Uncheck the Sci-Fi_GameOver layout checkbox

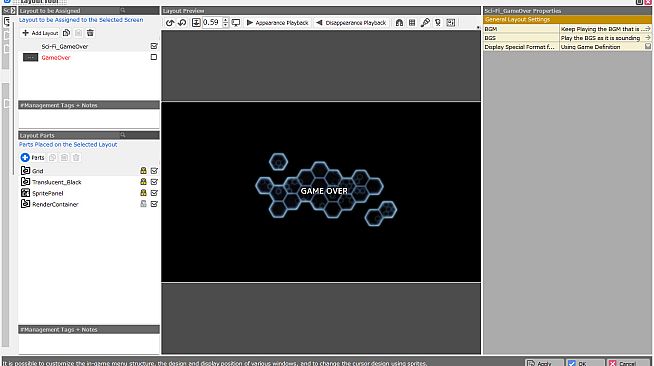point(154,46)
